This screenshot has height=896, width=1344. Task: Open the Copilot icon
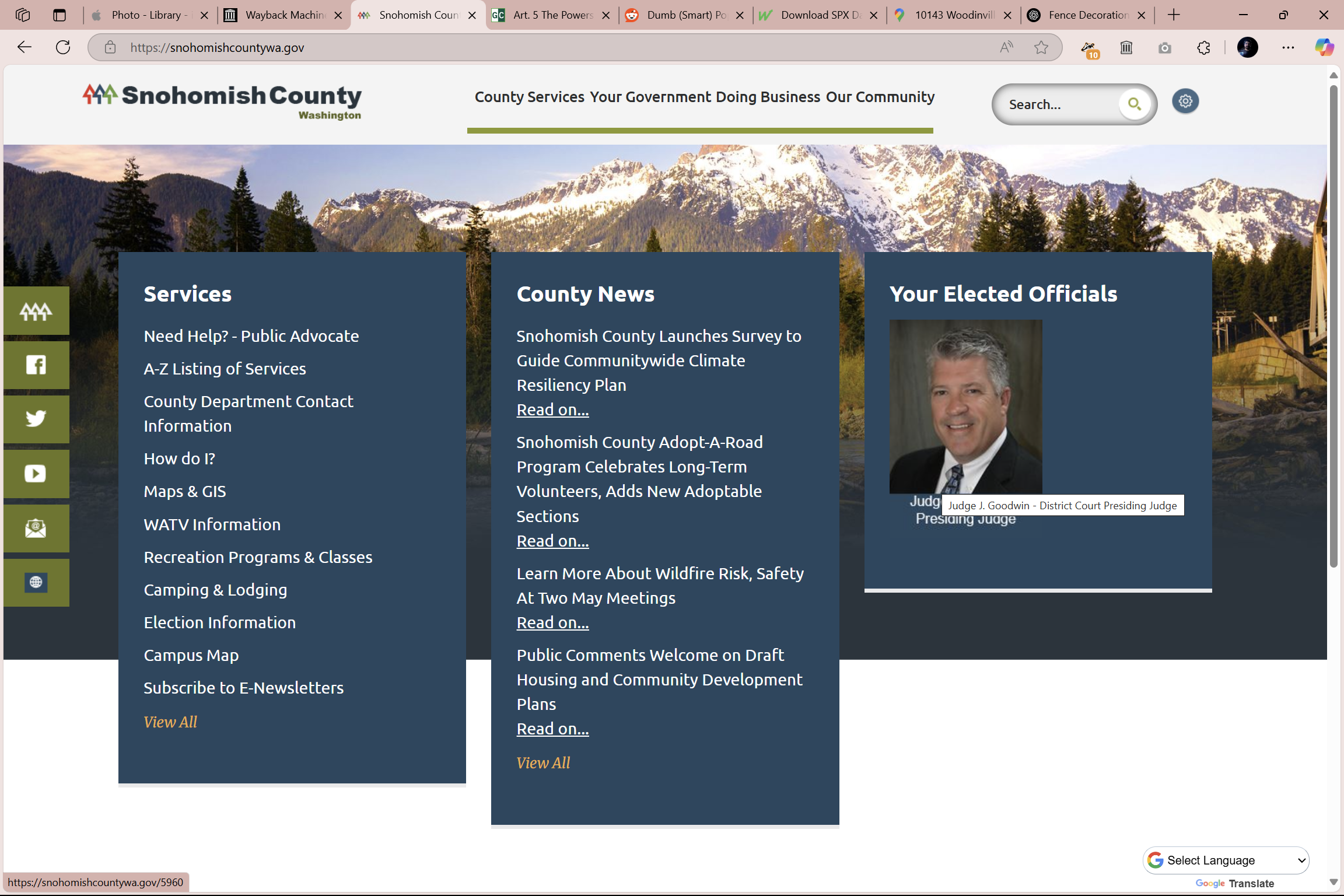point(1324,47)
